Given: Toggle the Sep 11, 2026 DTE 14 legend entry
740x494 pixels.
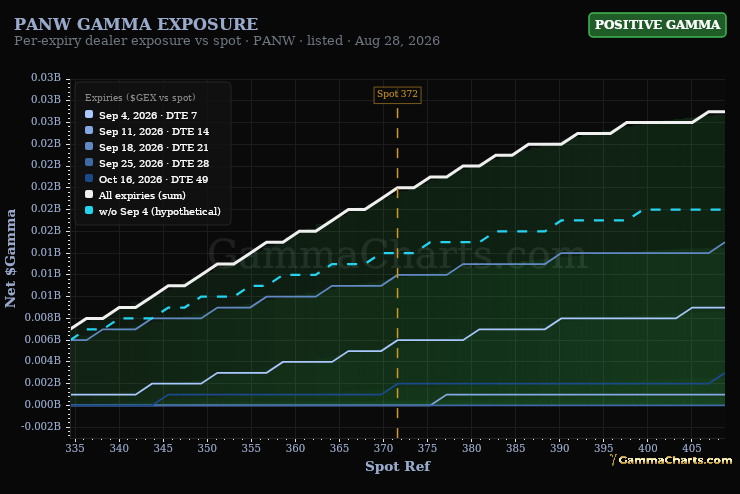Looking at the screenshot, I should click(x=147, y=131).
